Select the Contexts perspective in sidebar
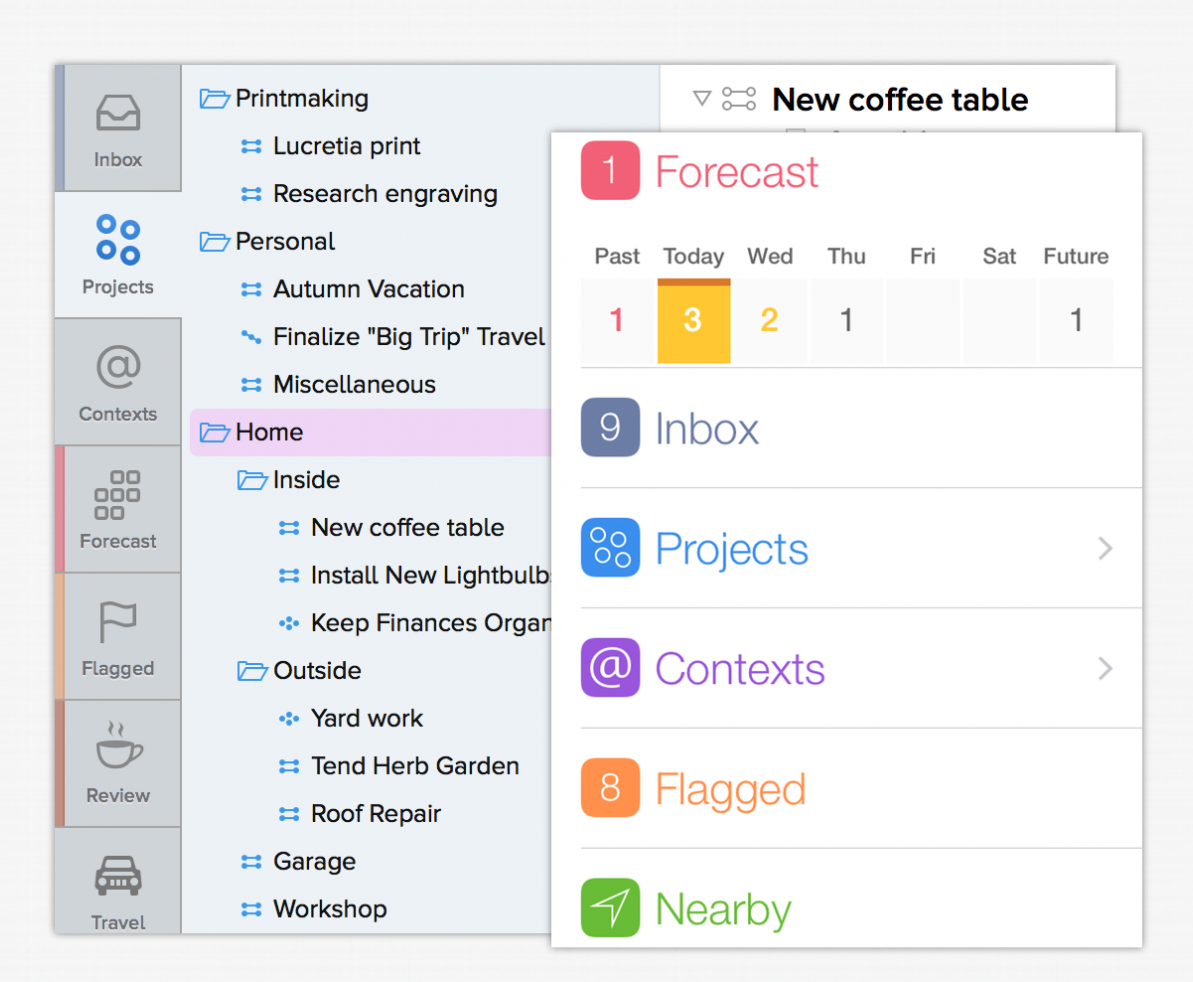1193x982 pixels. point(118,383)
